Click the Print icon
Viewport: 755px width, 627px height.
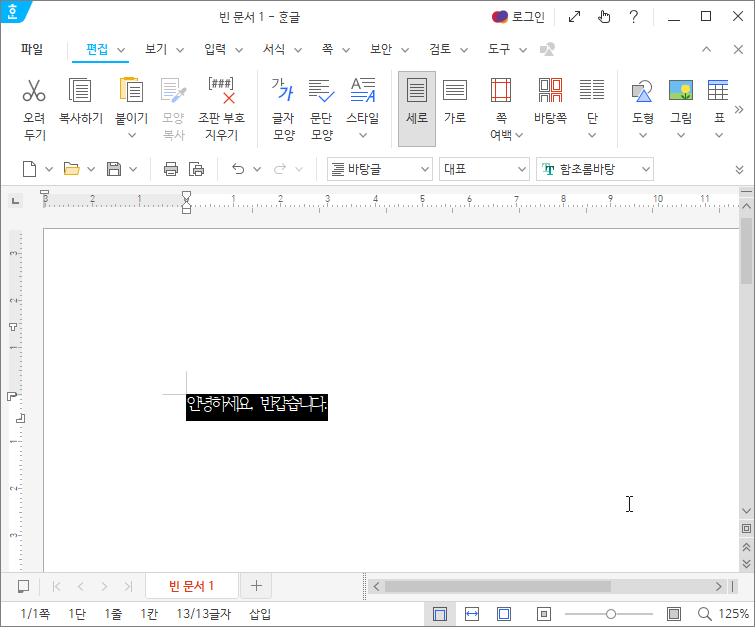pyautogui.click(x=171, y=169)
